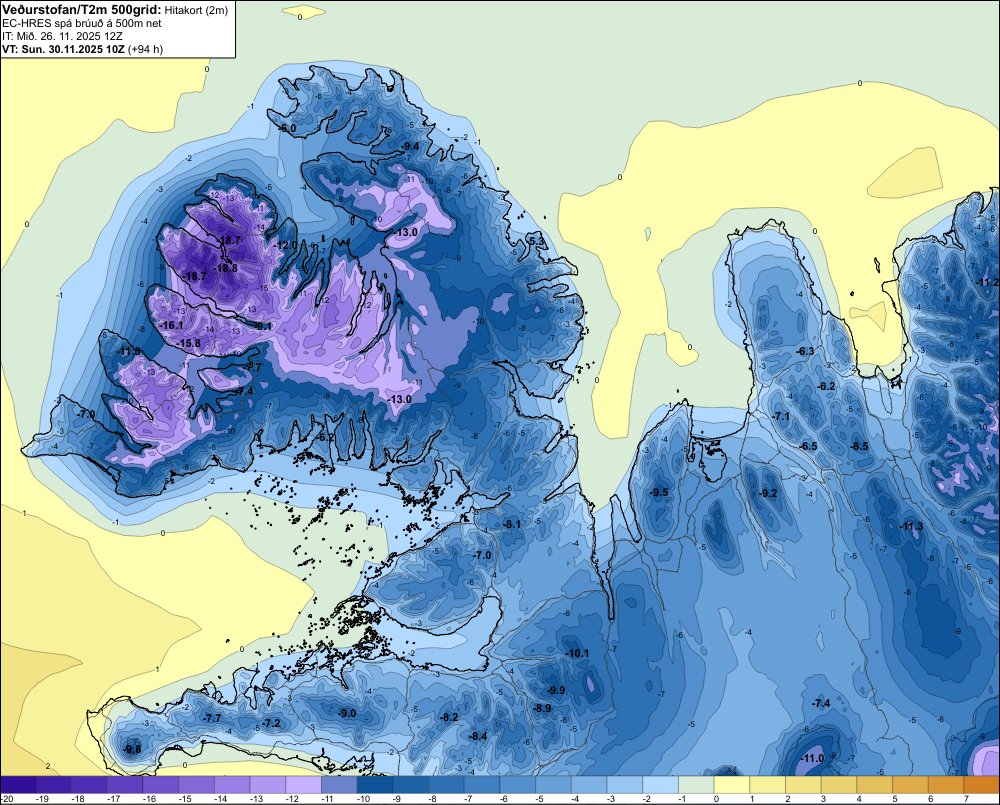Image resolution: width=1000 pixels, height=805 pixels.
Task: Click the -7.2 temperature value
Action: (271, 723)
